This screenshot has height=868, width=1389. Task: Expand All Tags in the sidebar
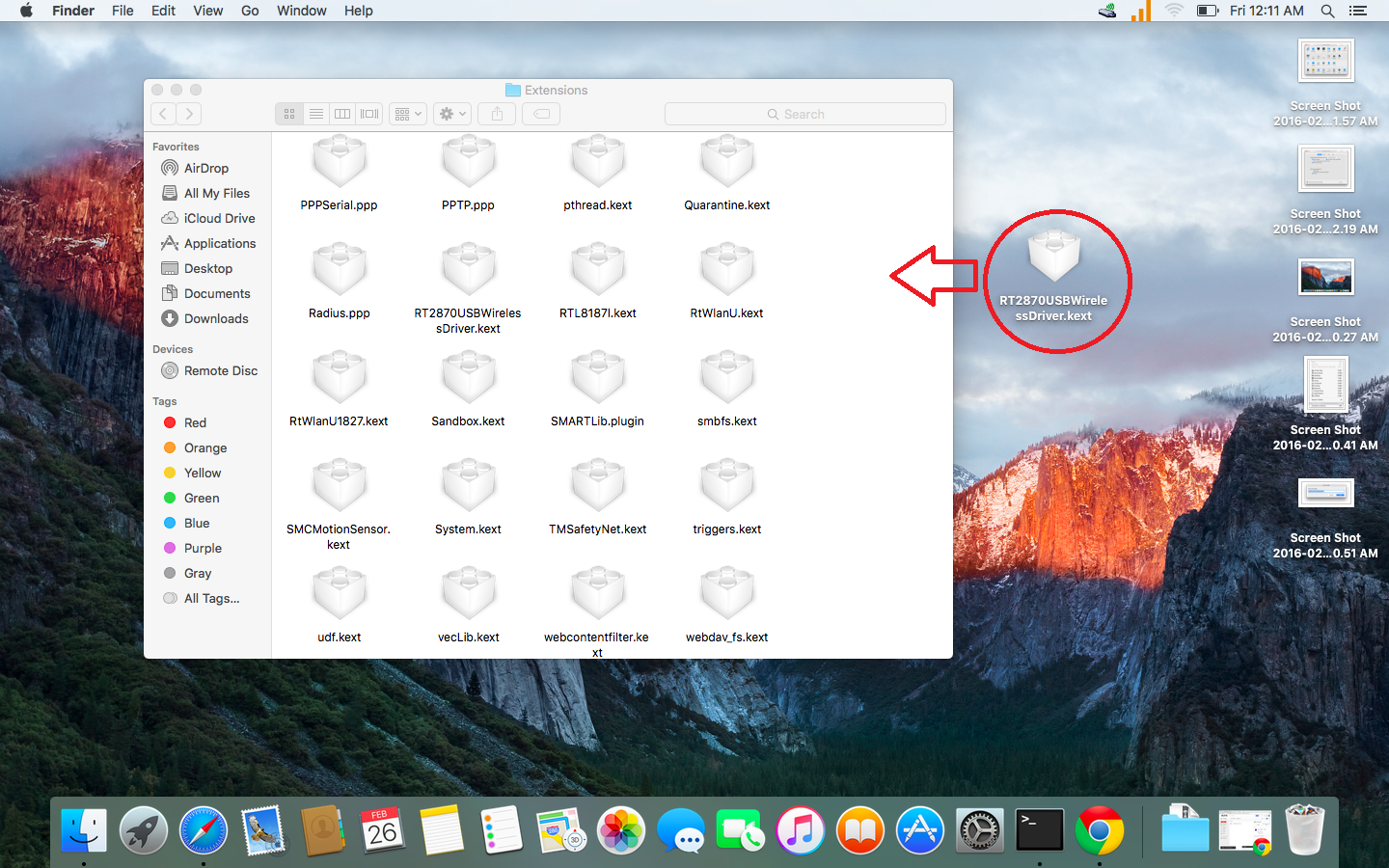pyautogui.click(x=211, y=598)
